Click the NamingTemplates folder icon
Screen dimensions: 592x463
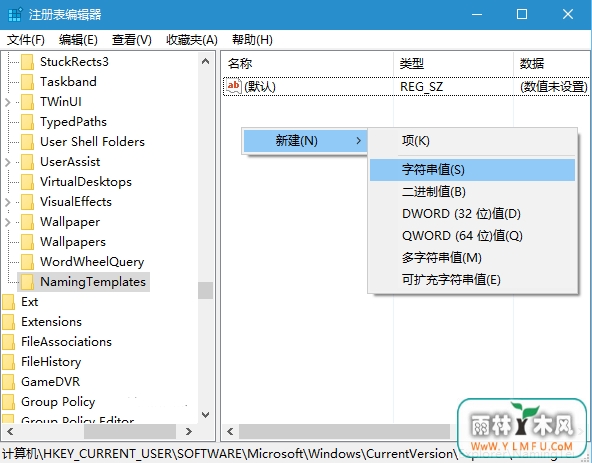[x=28, y=282]
